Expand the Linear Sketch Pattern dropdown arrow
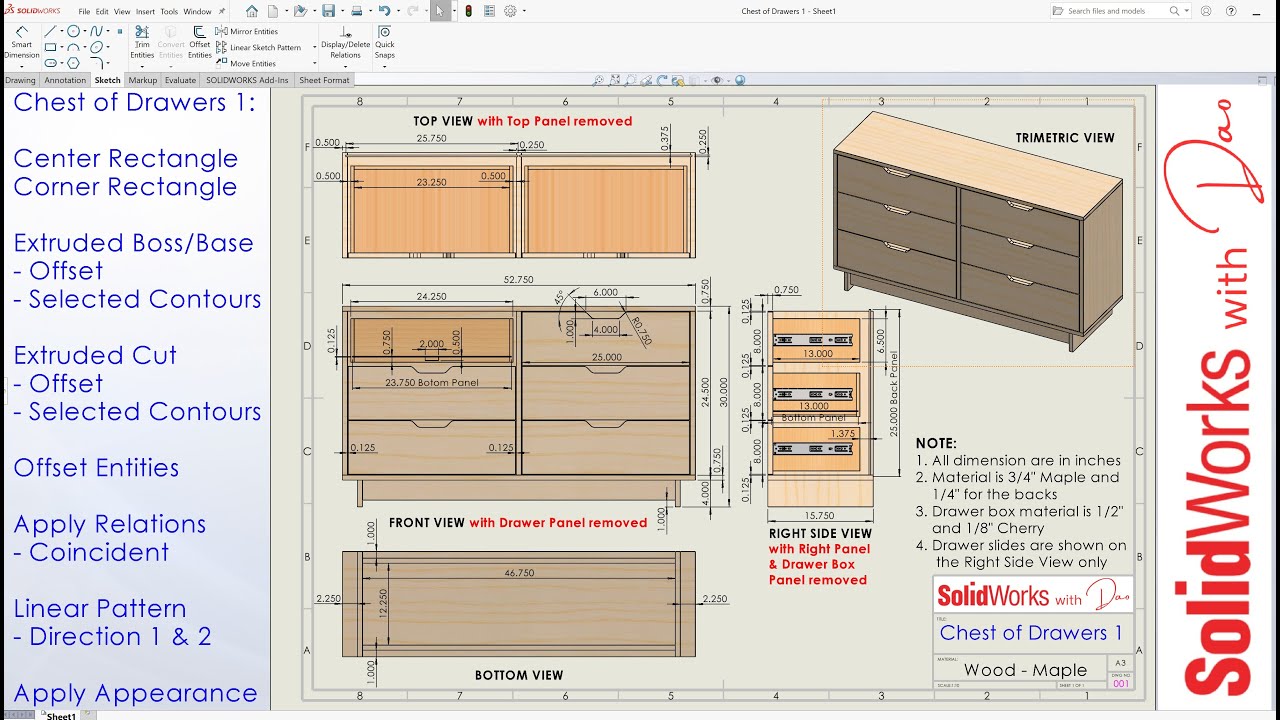Viewport: 1280px width, 720px height. point(314,47)
